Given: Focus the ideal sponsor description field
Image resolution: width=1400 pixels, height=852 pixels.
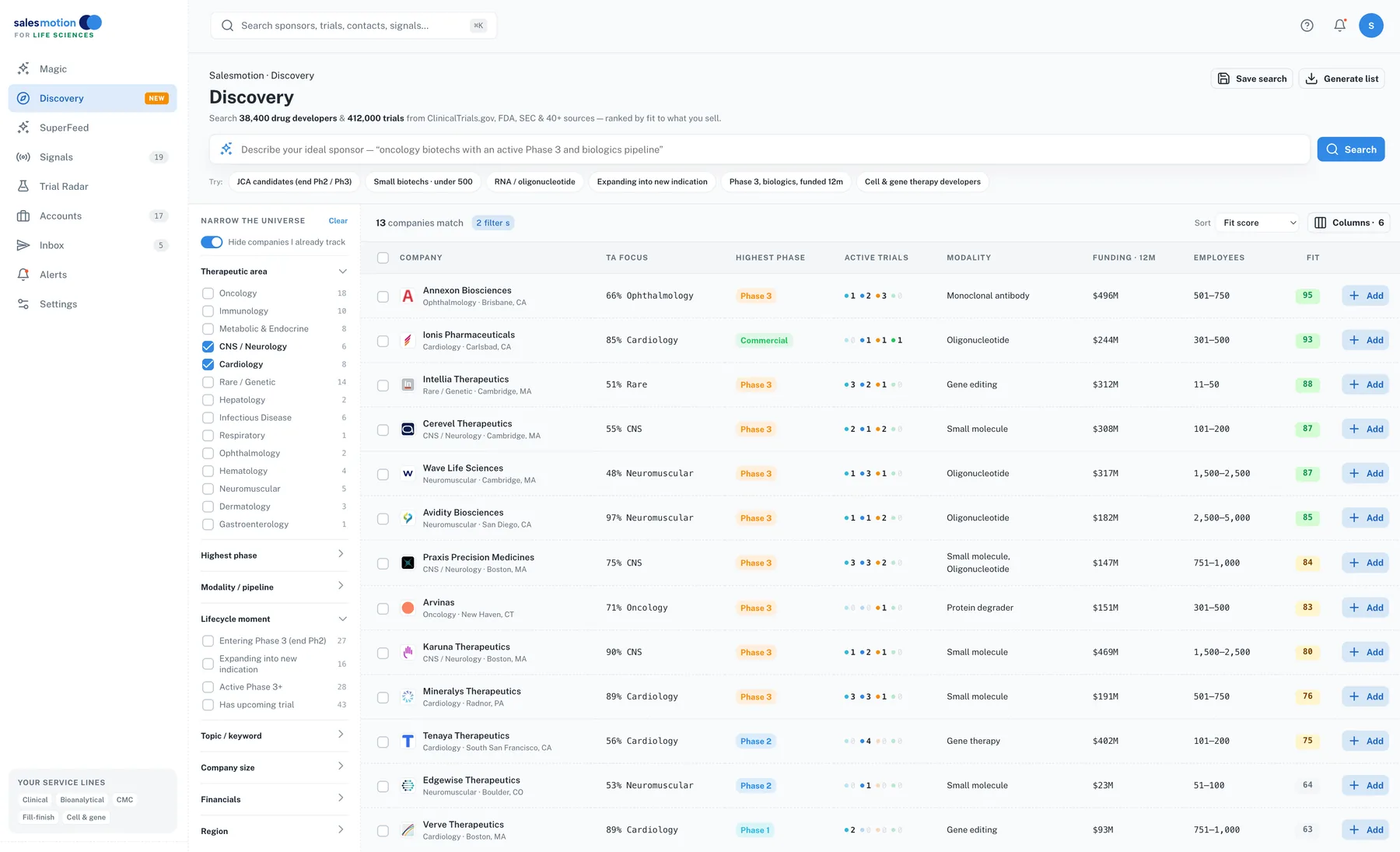Looking at the screenshot, I should pyautogui.click(x=760, y=149).
